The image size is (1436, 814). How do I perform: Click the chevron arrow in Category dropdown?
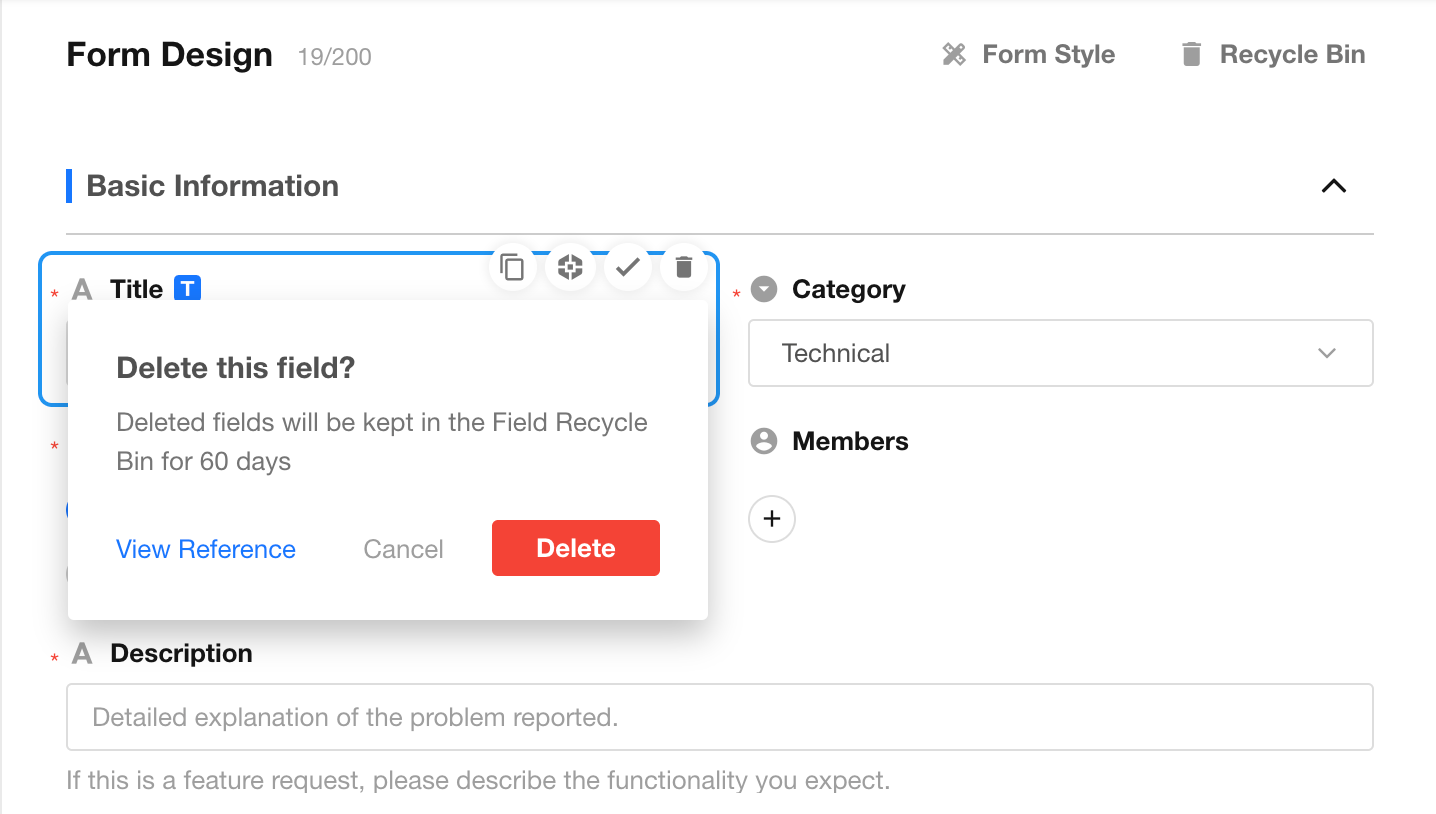click(x=1327, y=353)
